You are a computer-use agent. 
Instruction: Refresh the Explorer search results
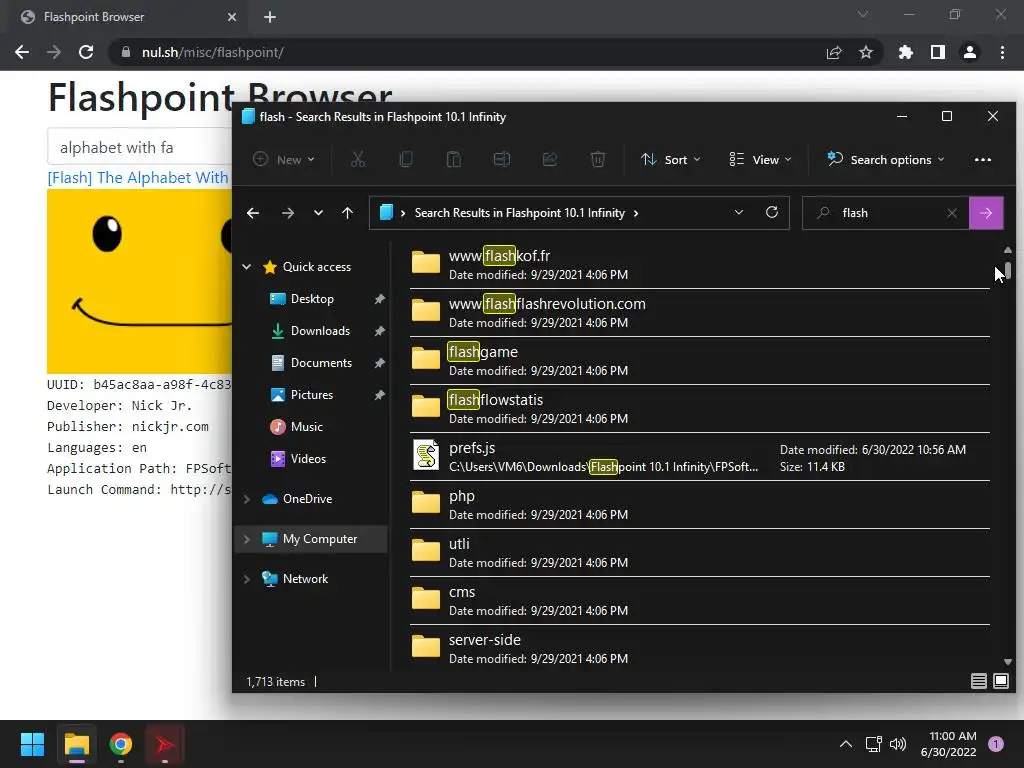tap(772, 212)
